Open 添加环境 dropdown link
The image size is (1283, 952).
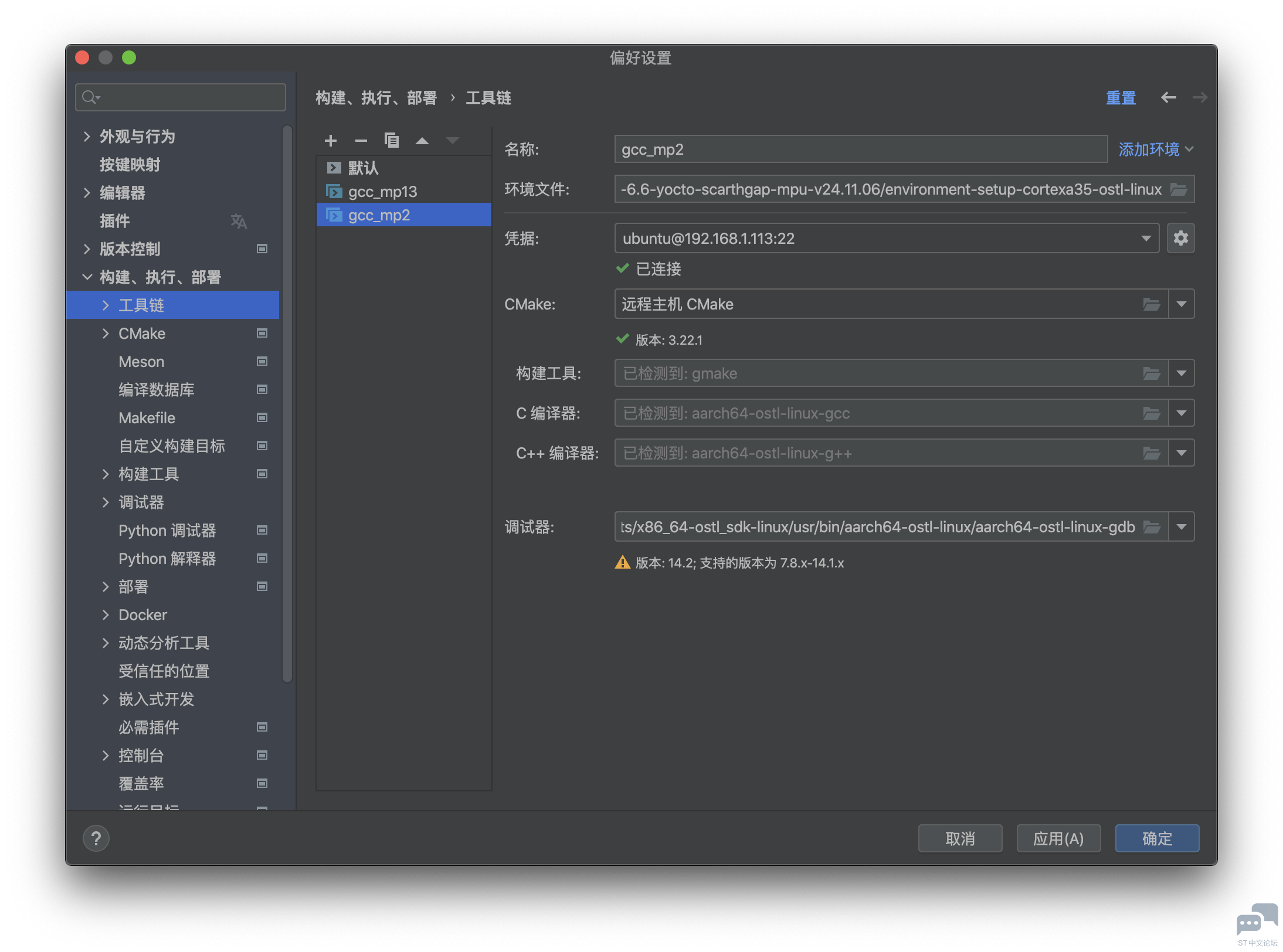(1156, 149)
